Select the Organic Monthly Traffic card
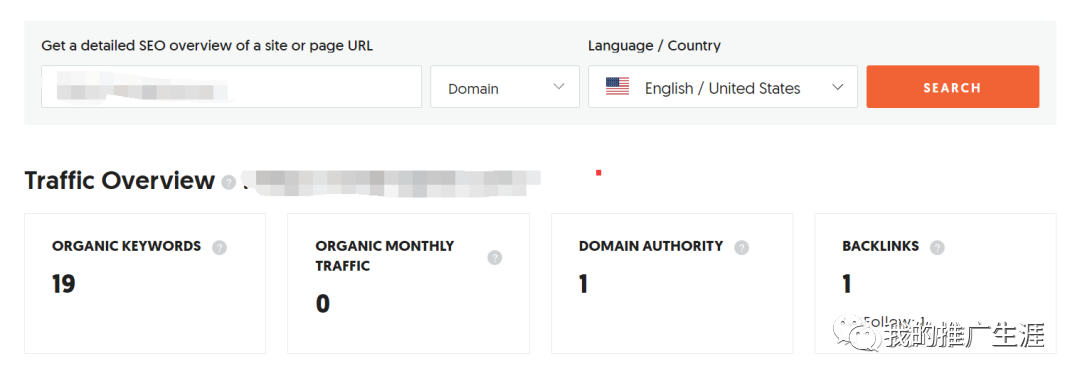 click(x=408, y=284)
